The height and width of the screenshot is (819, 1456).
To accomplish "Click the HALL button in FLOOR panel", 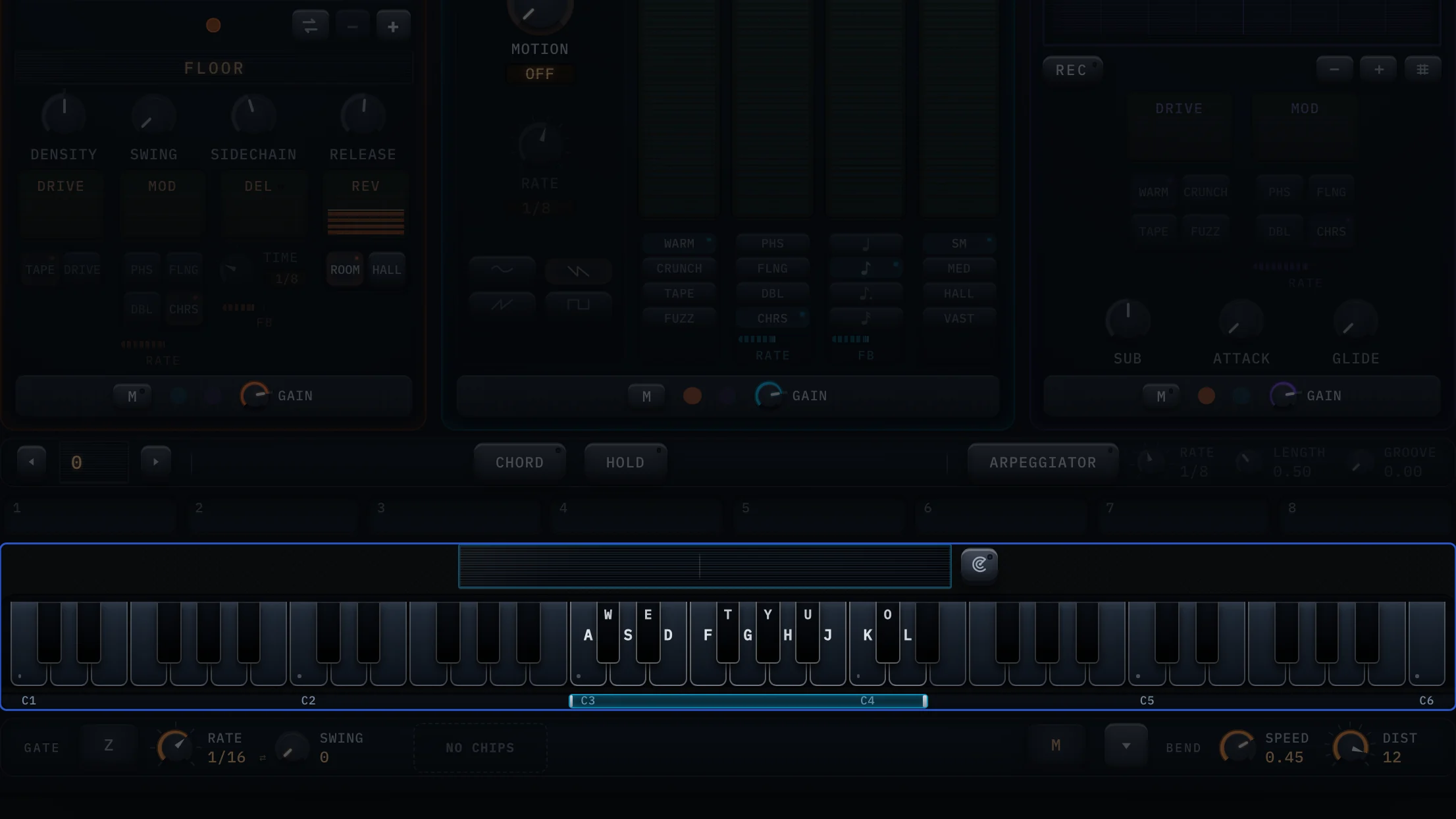I will tap(386, 269).
